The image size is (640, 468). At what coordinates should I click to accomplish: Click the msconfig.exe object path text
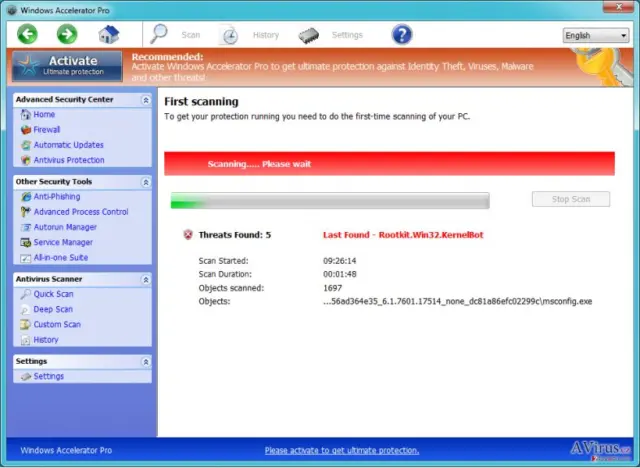tap(458, 302)
